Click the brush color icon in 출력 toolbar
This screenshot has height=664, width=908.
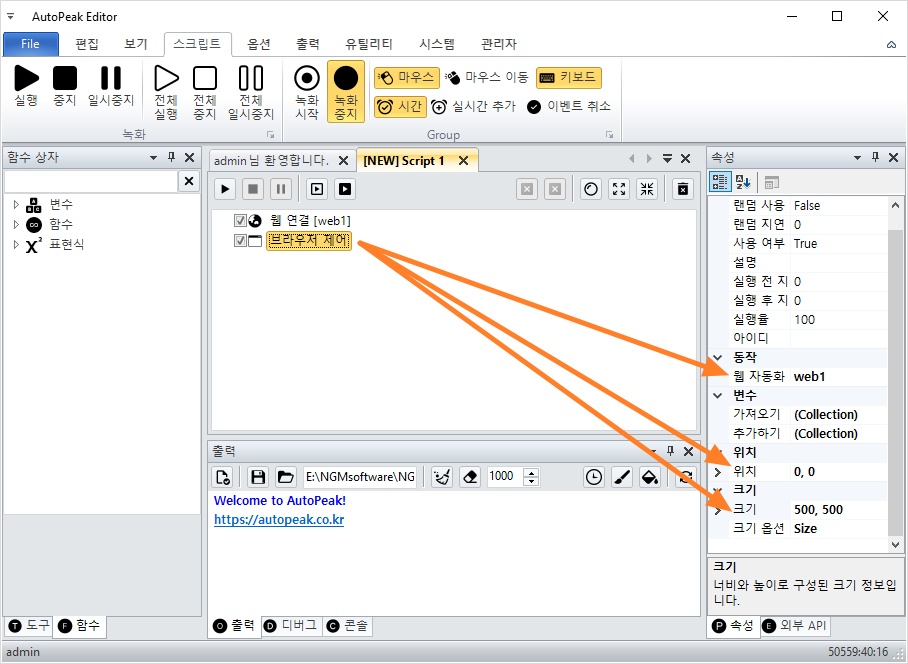[x=622, y=477]
